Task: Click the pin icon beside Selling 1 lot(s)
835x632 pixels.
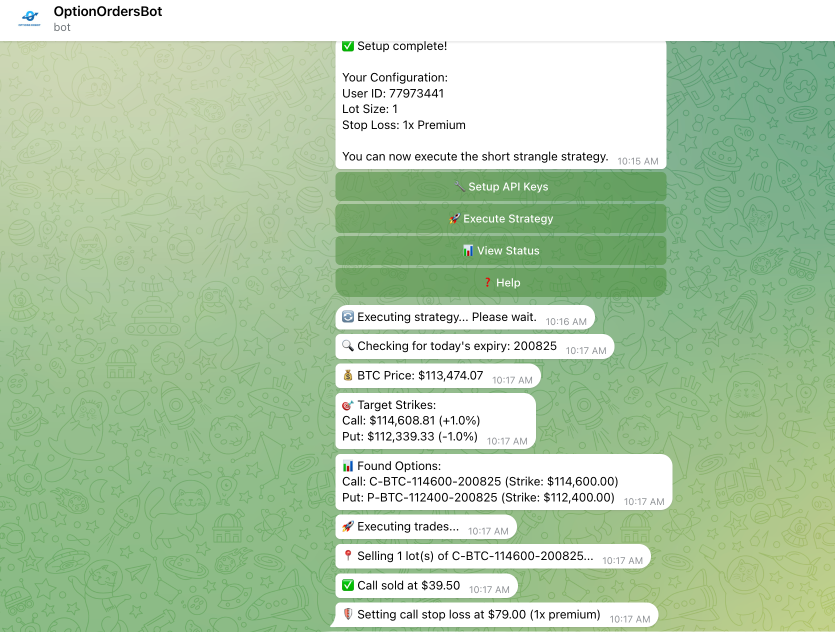Action: [348, 556]
